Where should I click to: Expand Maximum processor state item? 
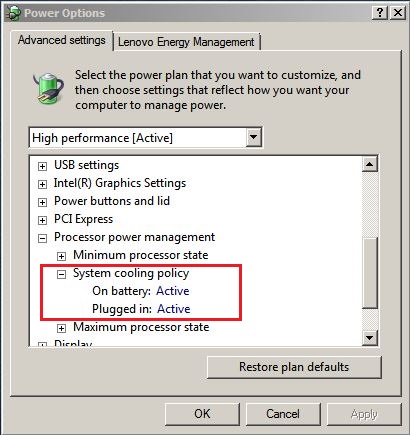pyautogui.click(x=61, y=328)
